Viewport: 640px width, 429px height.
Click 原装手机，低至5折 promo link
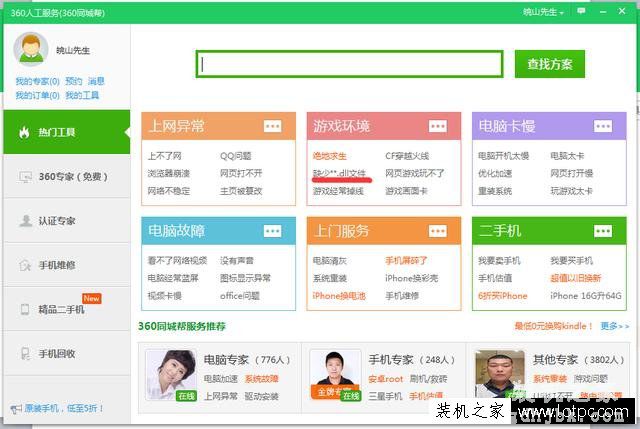tap(64, 408)
